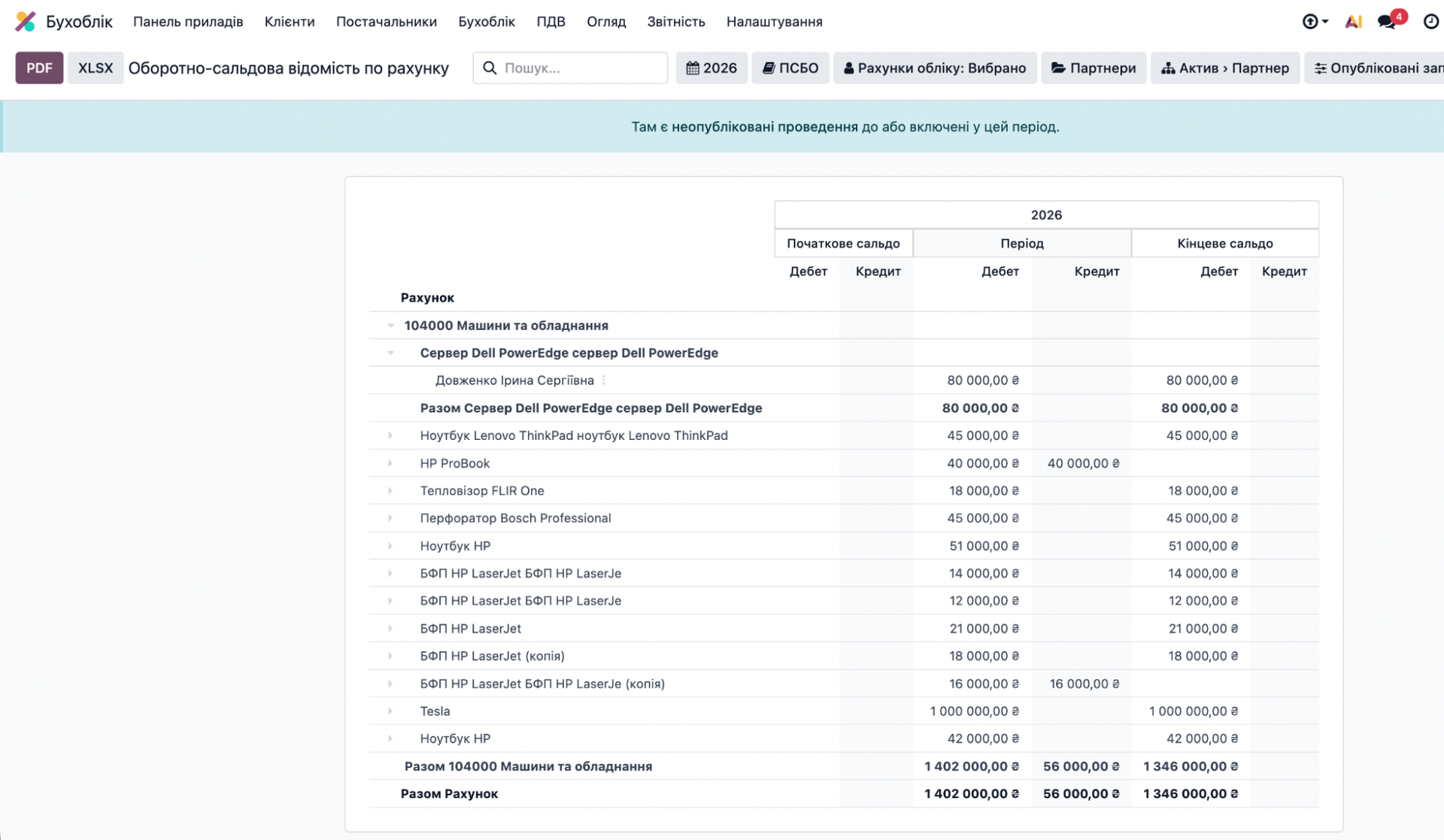Collapse the Сервер Dell PowerEdge row

click(x=390, y=353)
